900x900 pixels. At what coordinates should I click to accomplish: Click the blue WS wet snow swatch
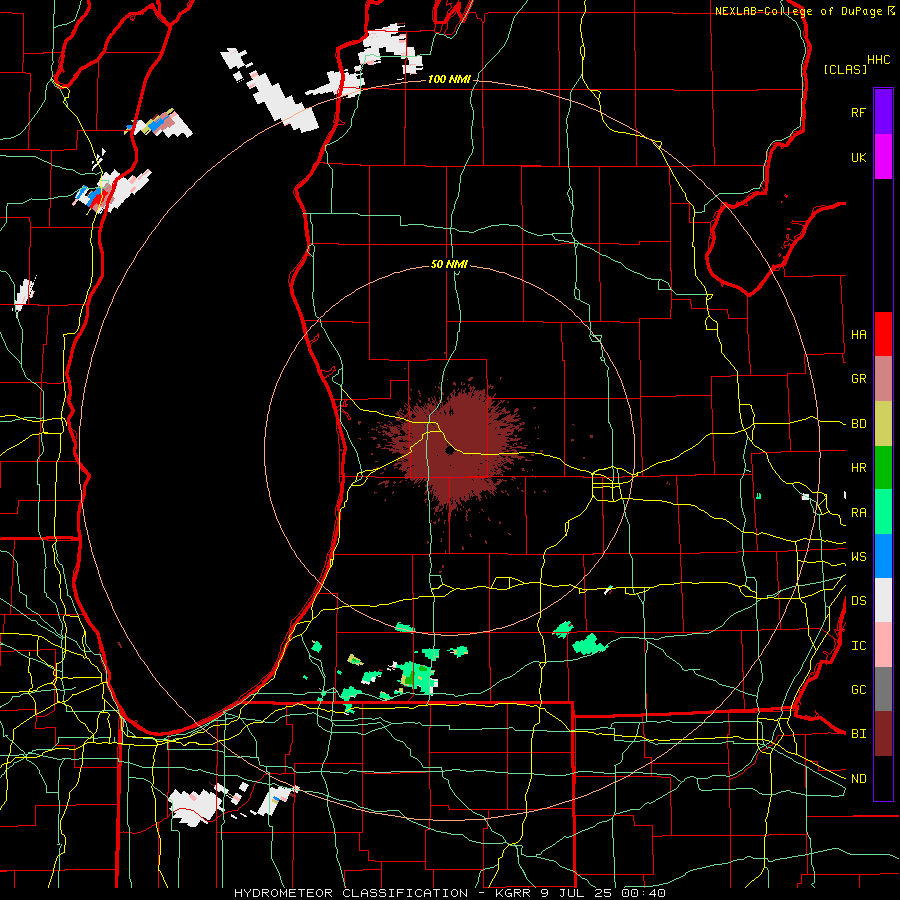click(883, 556)
